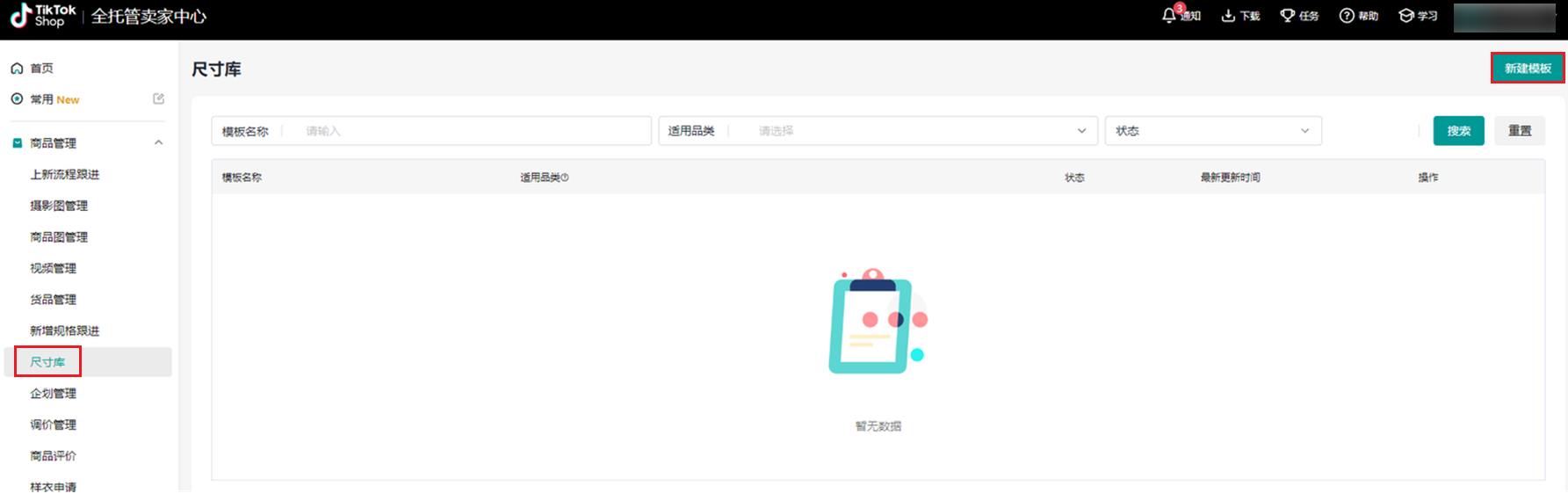Screen dimensions: 1568x501
Task: Open 摄影图管理 in the sidebar
Action: pos(59,206)
